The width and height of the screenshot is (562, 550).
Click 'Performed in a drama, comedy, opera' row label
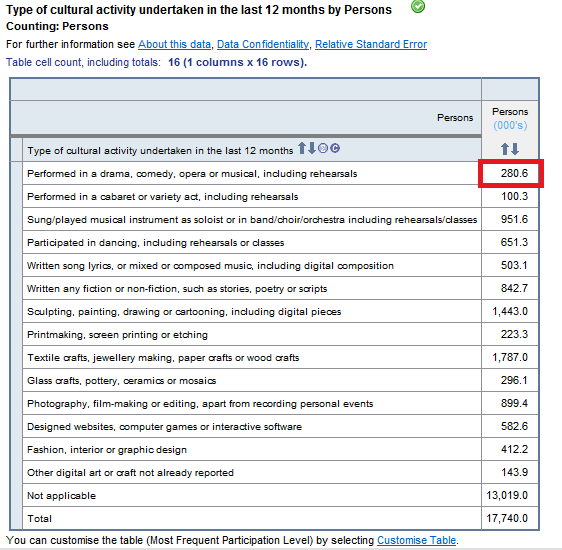192,174
